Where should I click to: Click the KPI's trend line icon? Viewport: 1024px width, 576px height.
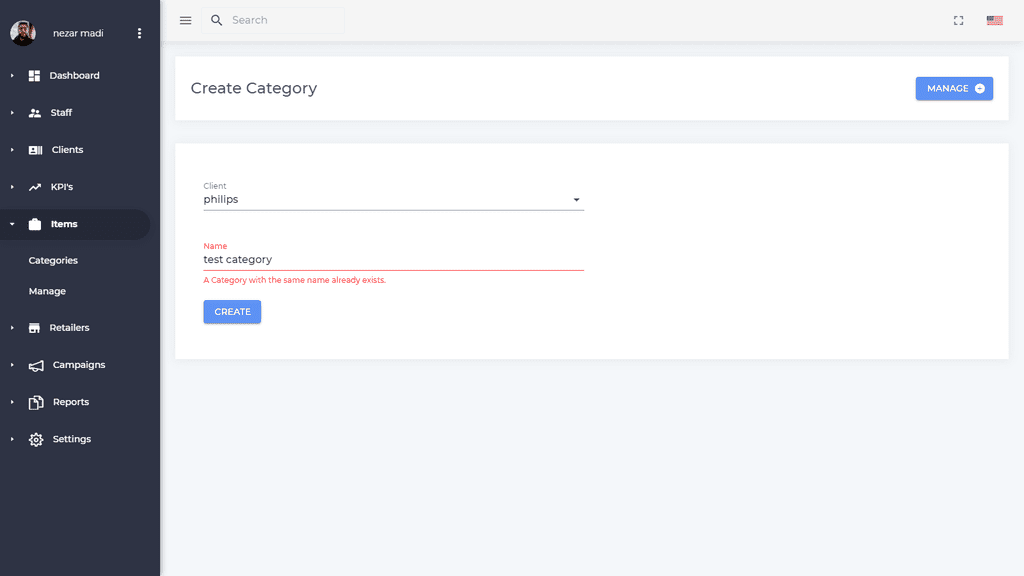point(35,187)
